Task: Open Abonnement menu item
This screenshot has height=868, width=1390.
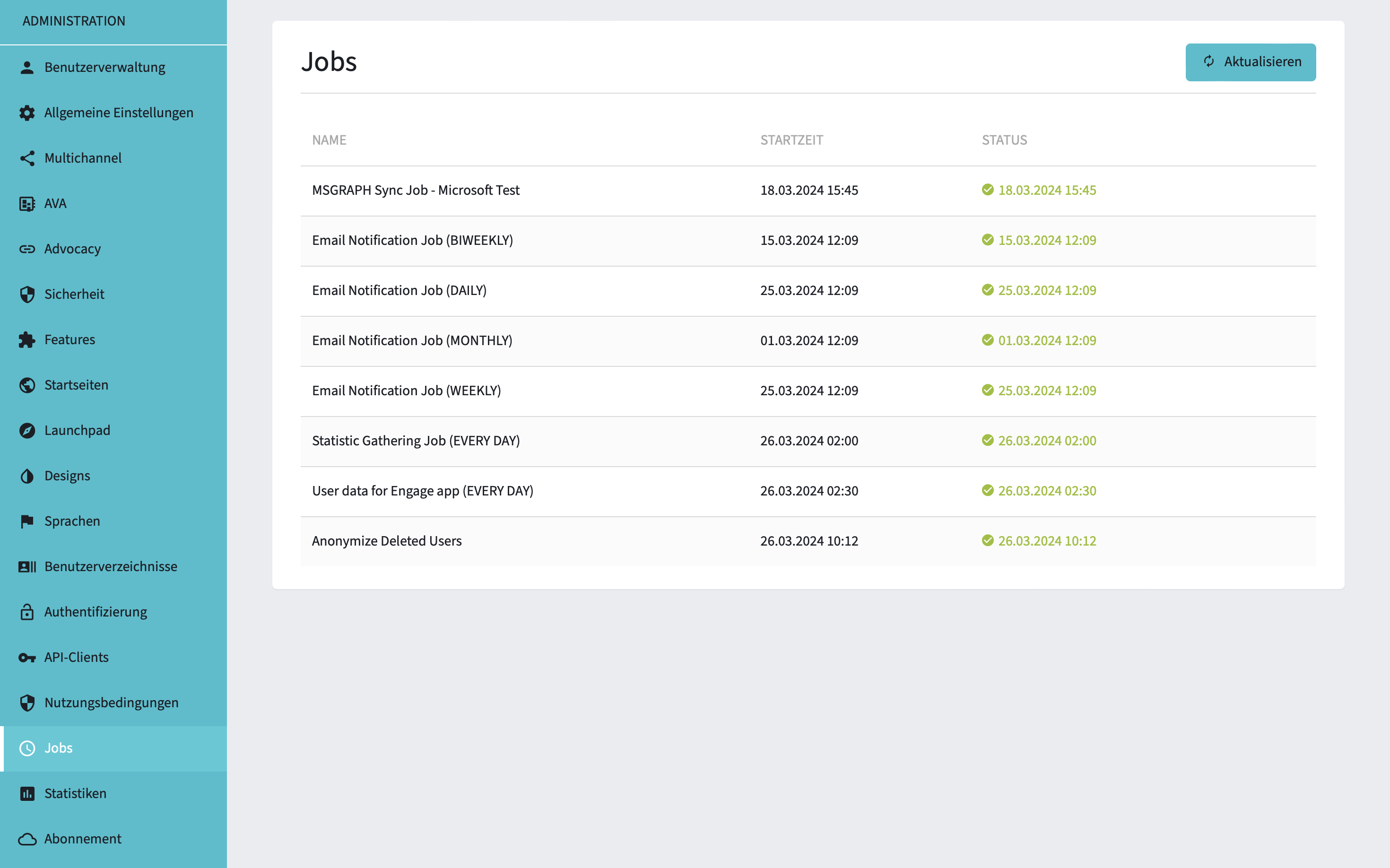Action: (113, 839)
